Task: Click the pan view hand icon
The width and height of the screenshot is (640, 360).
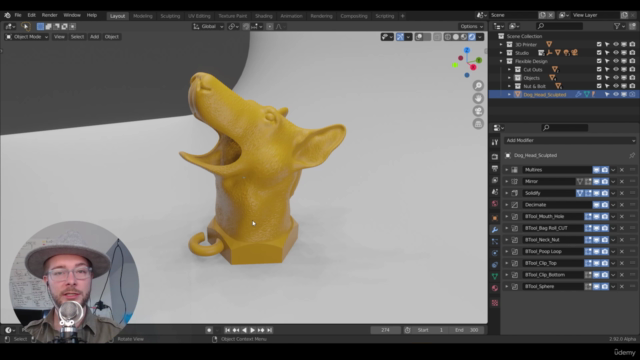Action: 478,98
